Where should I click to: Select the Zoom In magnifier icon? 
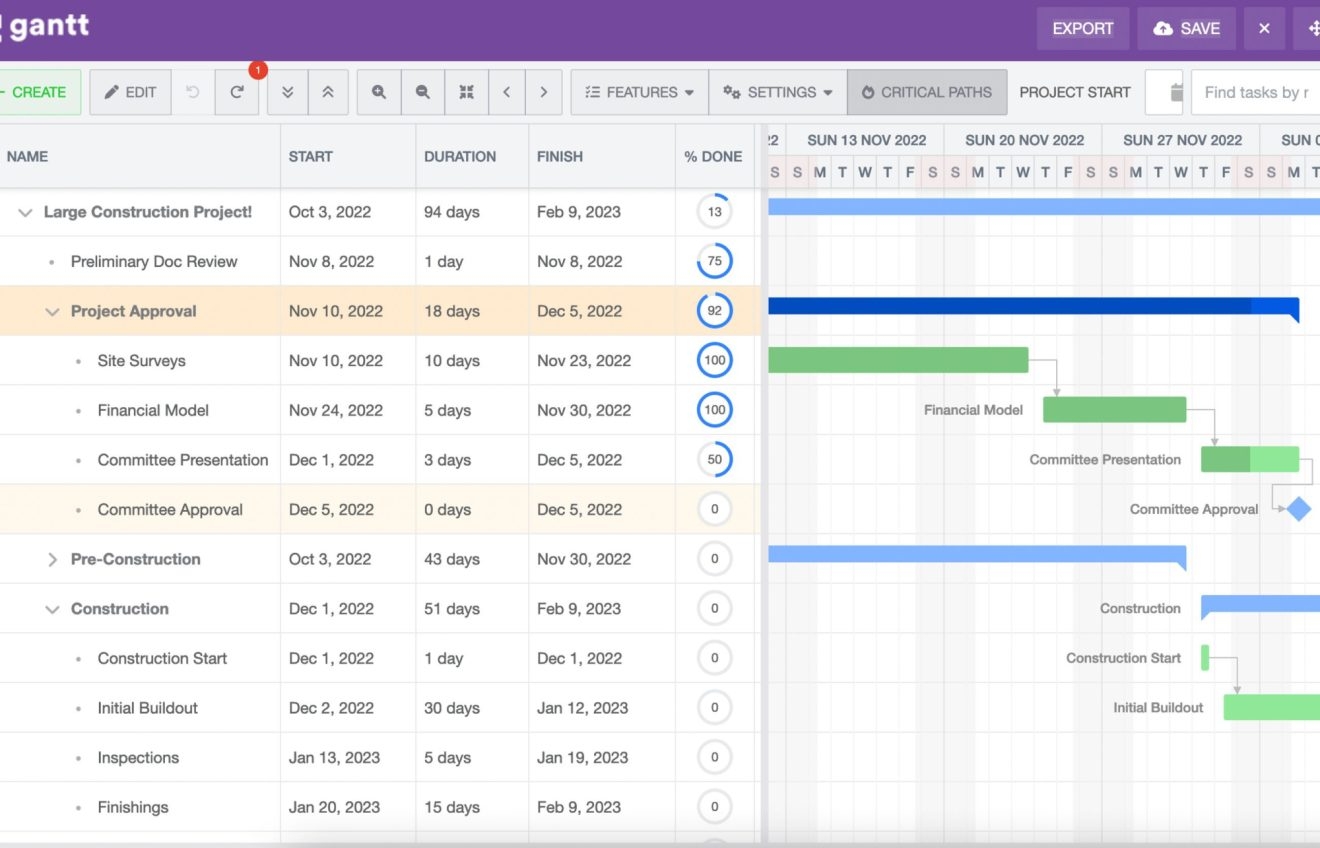point(379,92)
